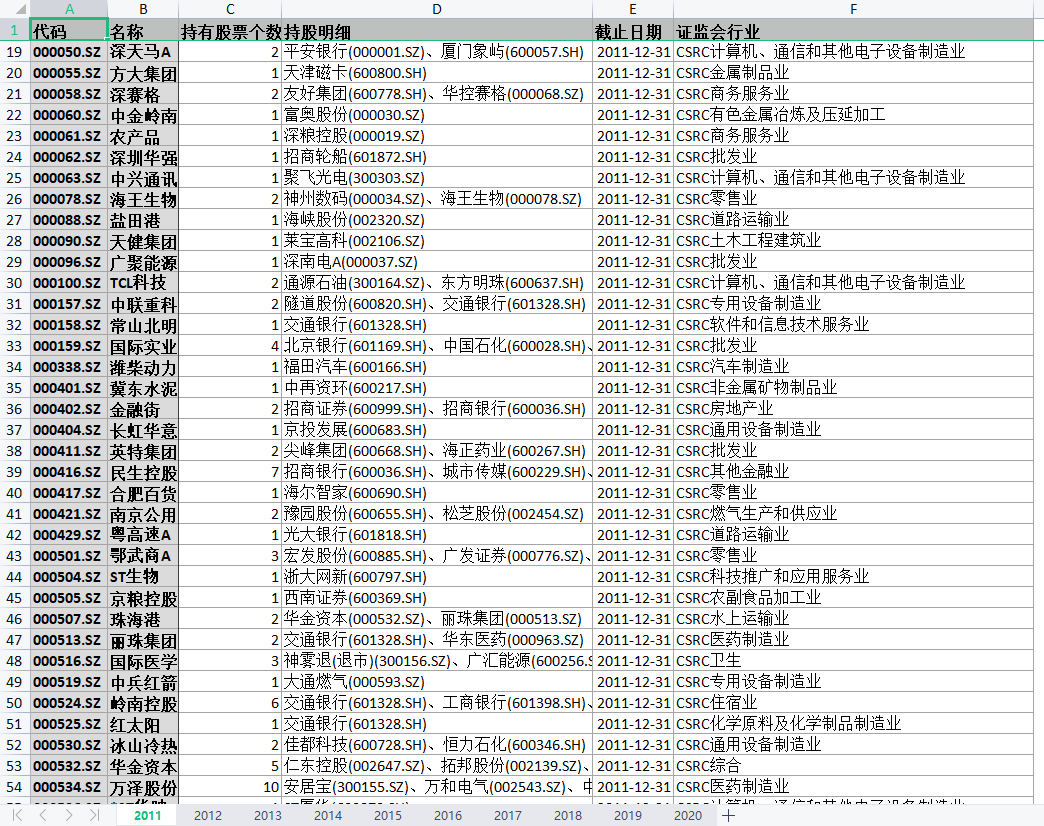Select column E header
This screenshot has height=826, width=1044.
[633, 9]
